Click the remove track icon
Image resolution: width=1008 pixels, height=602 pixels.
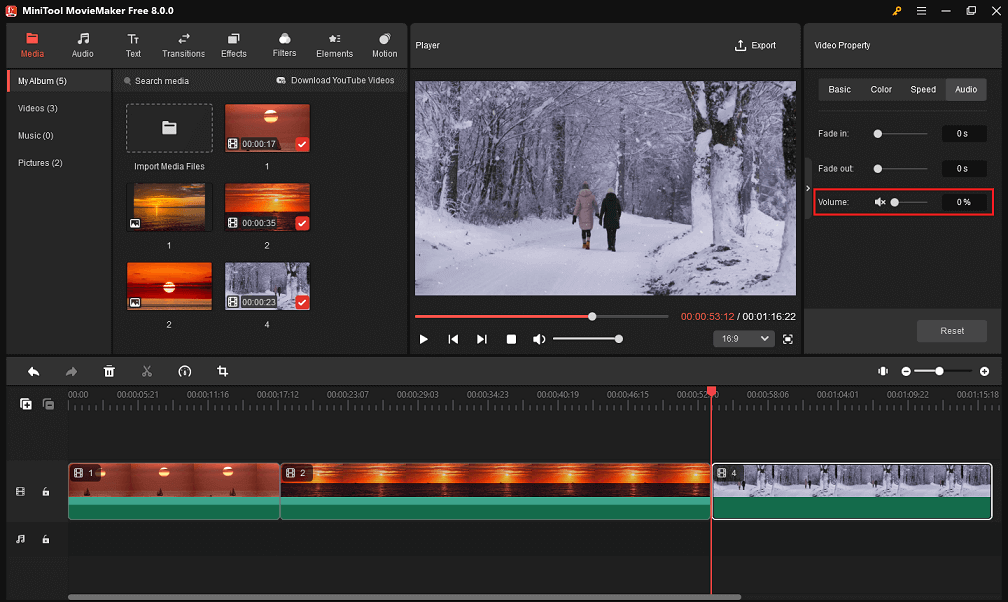click(x=48, y=404)
